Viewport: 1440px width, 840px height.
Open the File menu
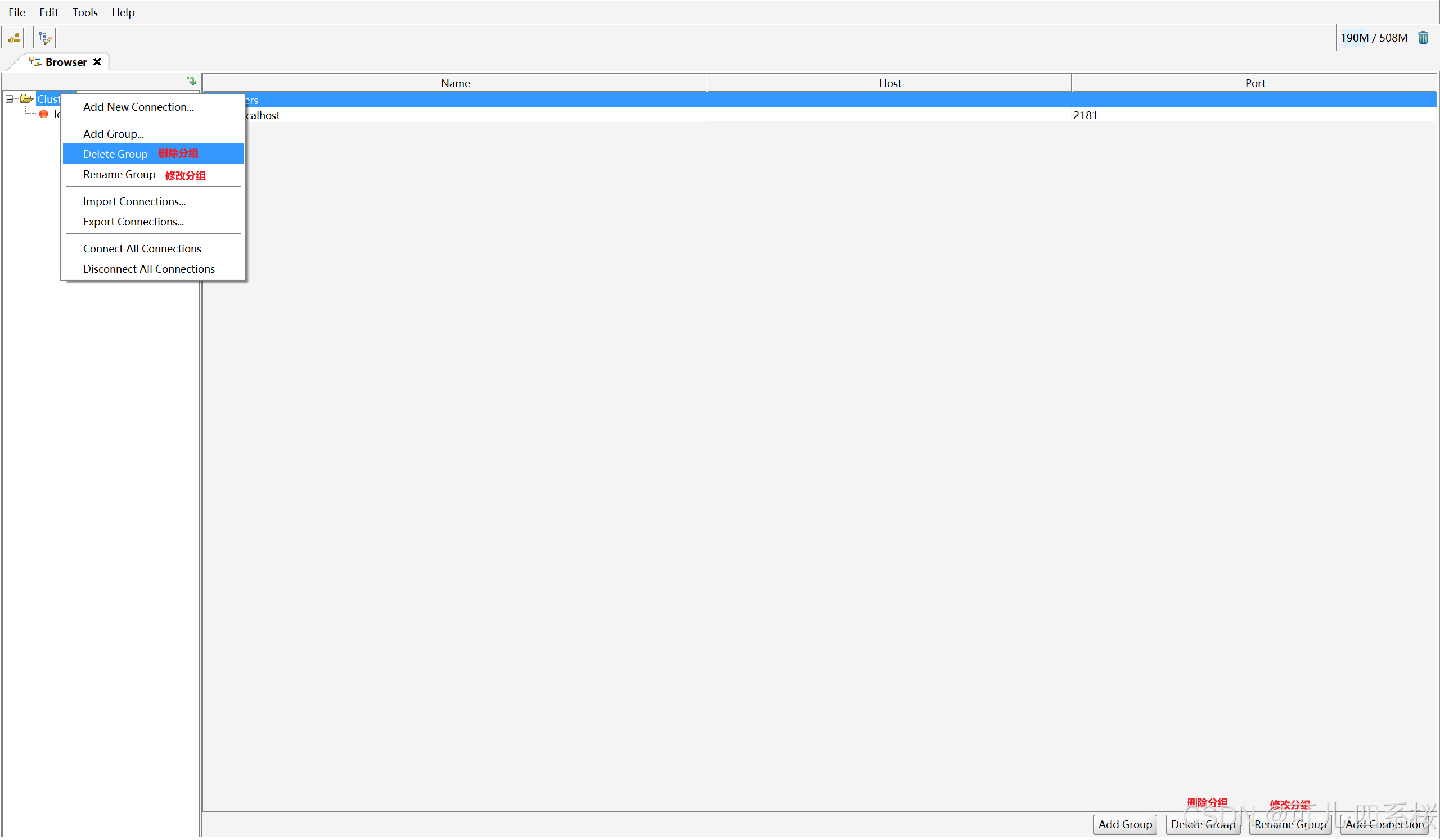pyautogui.click(x=16, y=12)
